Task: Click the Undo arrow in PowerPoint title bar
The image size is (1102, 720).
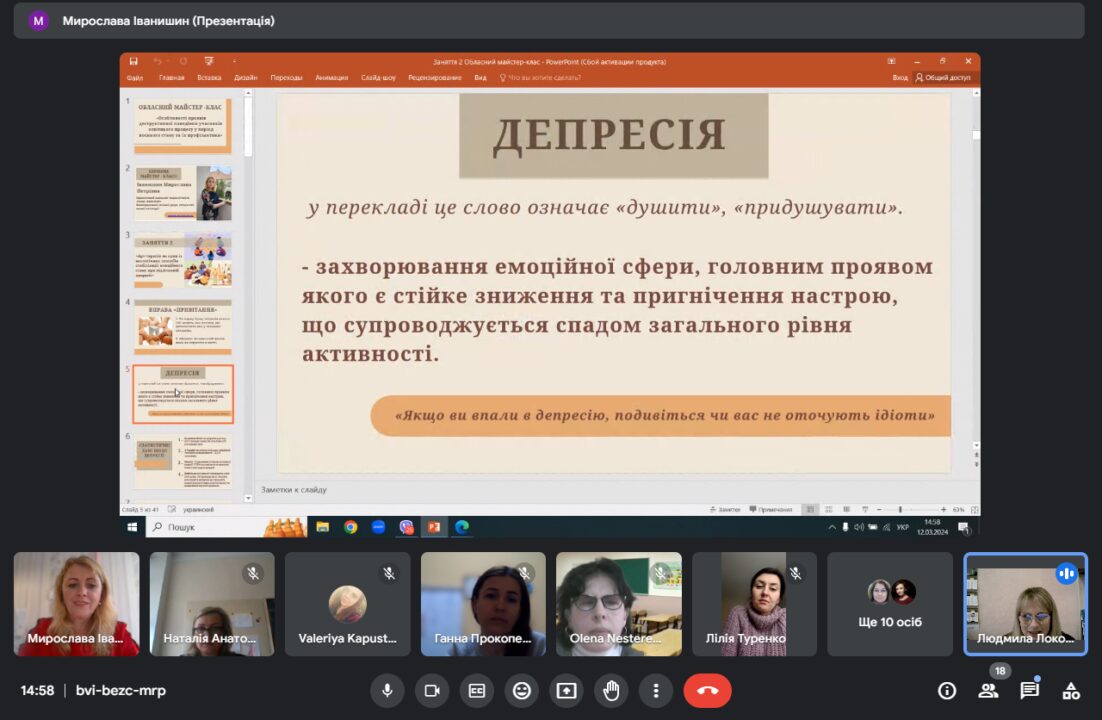Action: [157, 61]
